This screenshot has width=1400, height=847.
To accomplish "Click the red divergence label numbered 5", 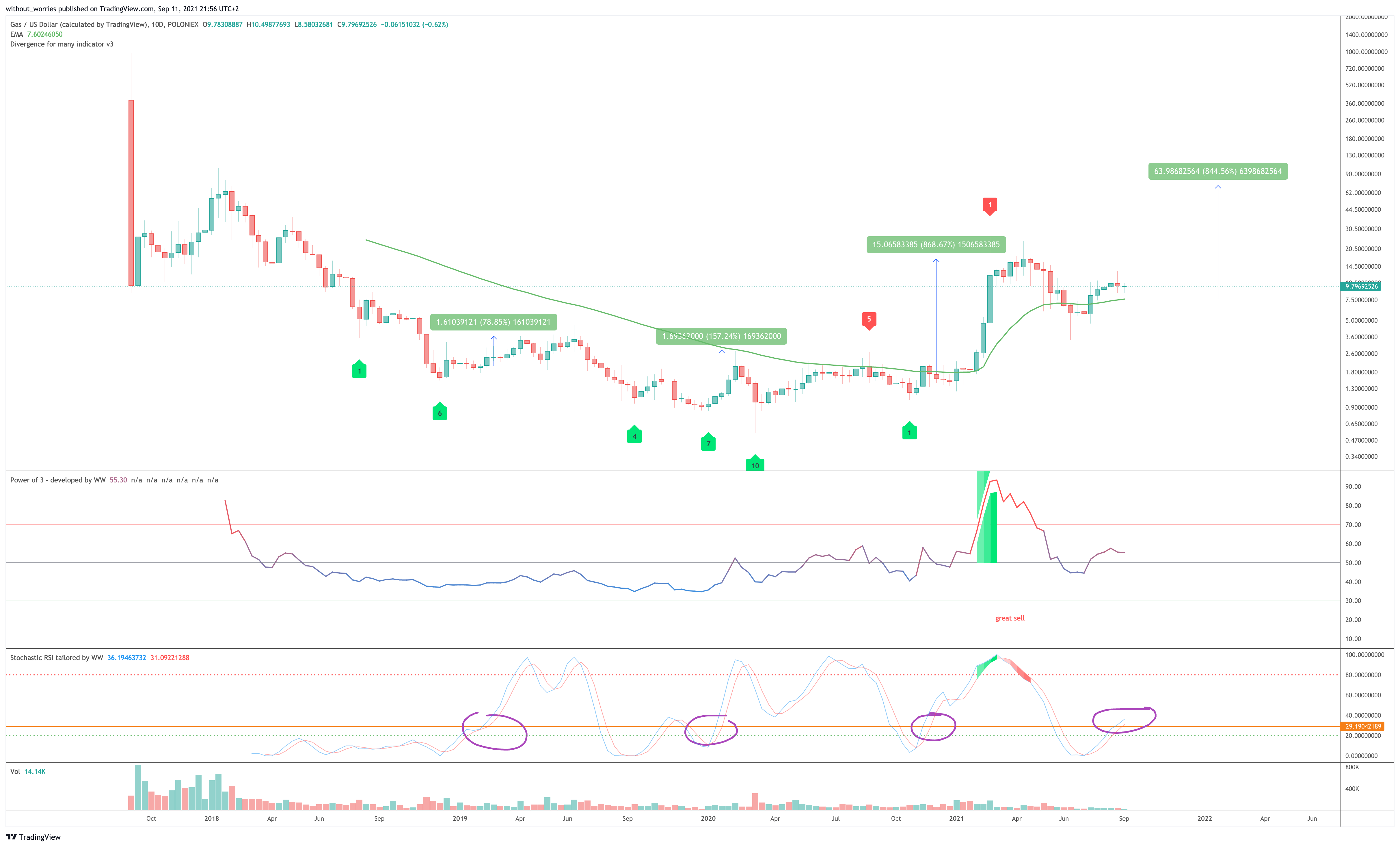I will (x=869, y=321).
